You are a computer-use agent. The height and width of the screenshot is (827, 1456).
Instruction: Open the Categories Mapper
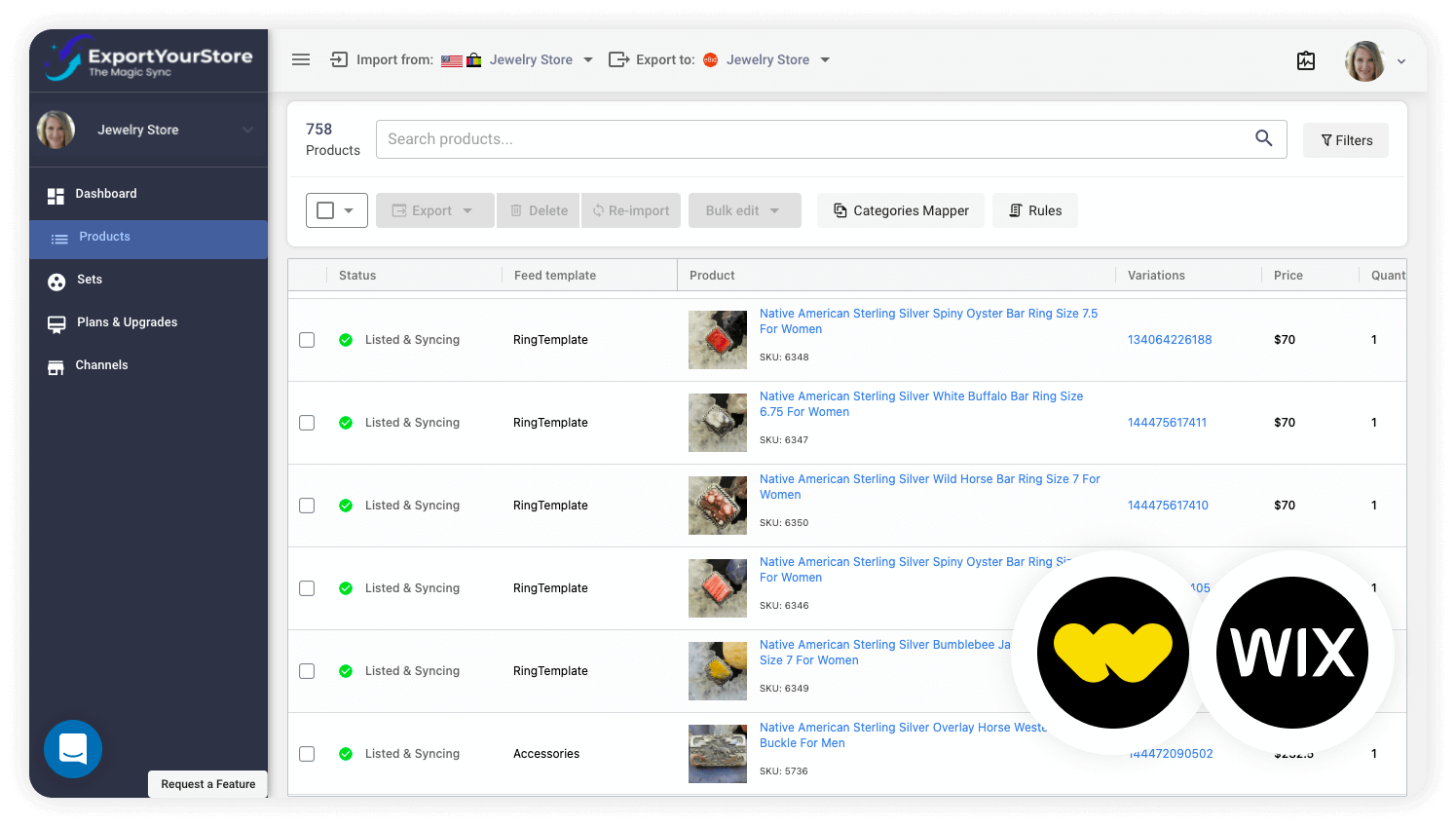click(x=900, y=210)
